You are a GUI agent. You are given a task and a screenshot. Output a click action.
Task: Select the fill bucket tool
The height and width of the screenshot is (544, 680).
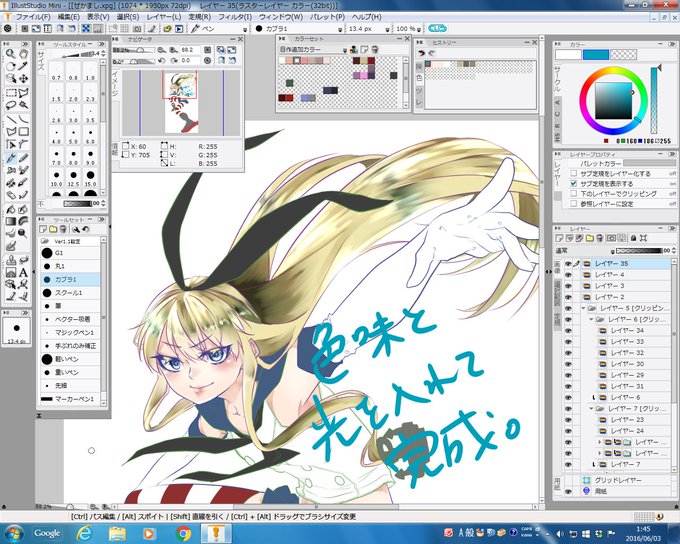(10, 210)
